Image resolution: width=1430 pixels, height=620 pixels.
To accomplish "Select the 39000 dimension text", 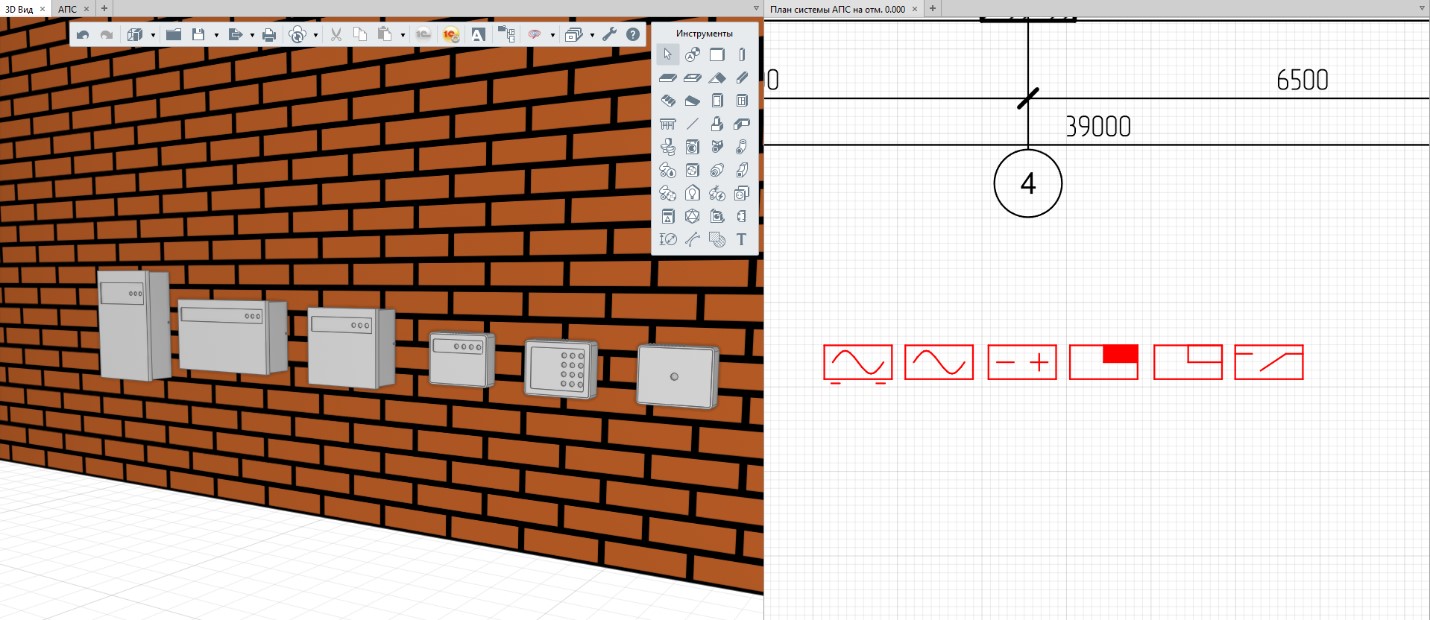I will click(x=1098, y=127).
